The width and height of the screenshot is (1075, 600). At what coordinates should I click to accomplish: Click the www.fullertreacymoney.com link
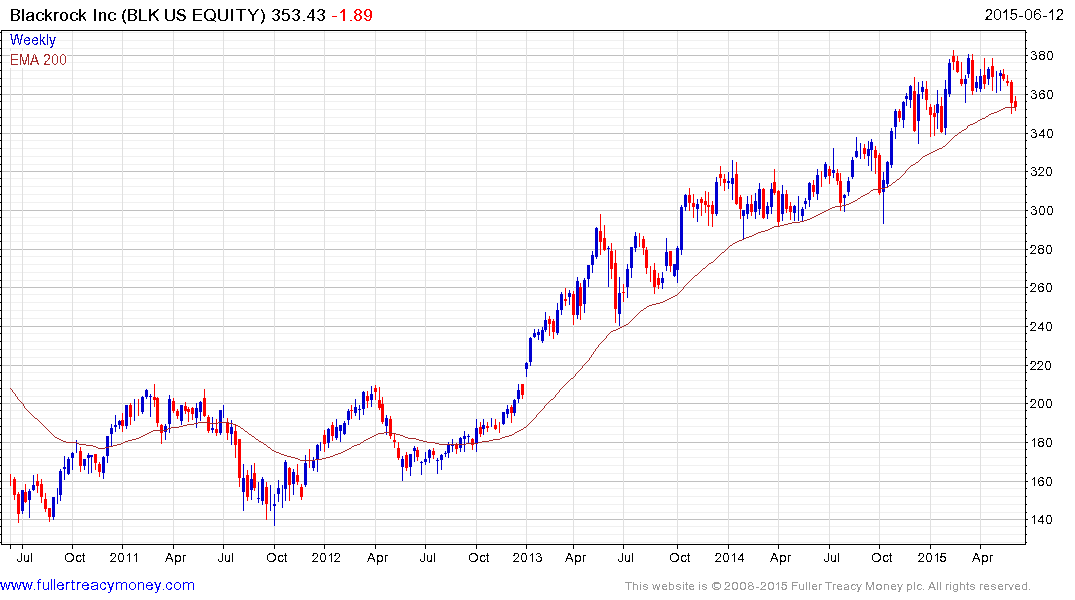click(x=97, y=585)
